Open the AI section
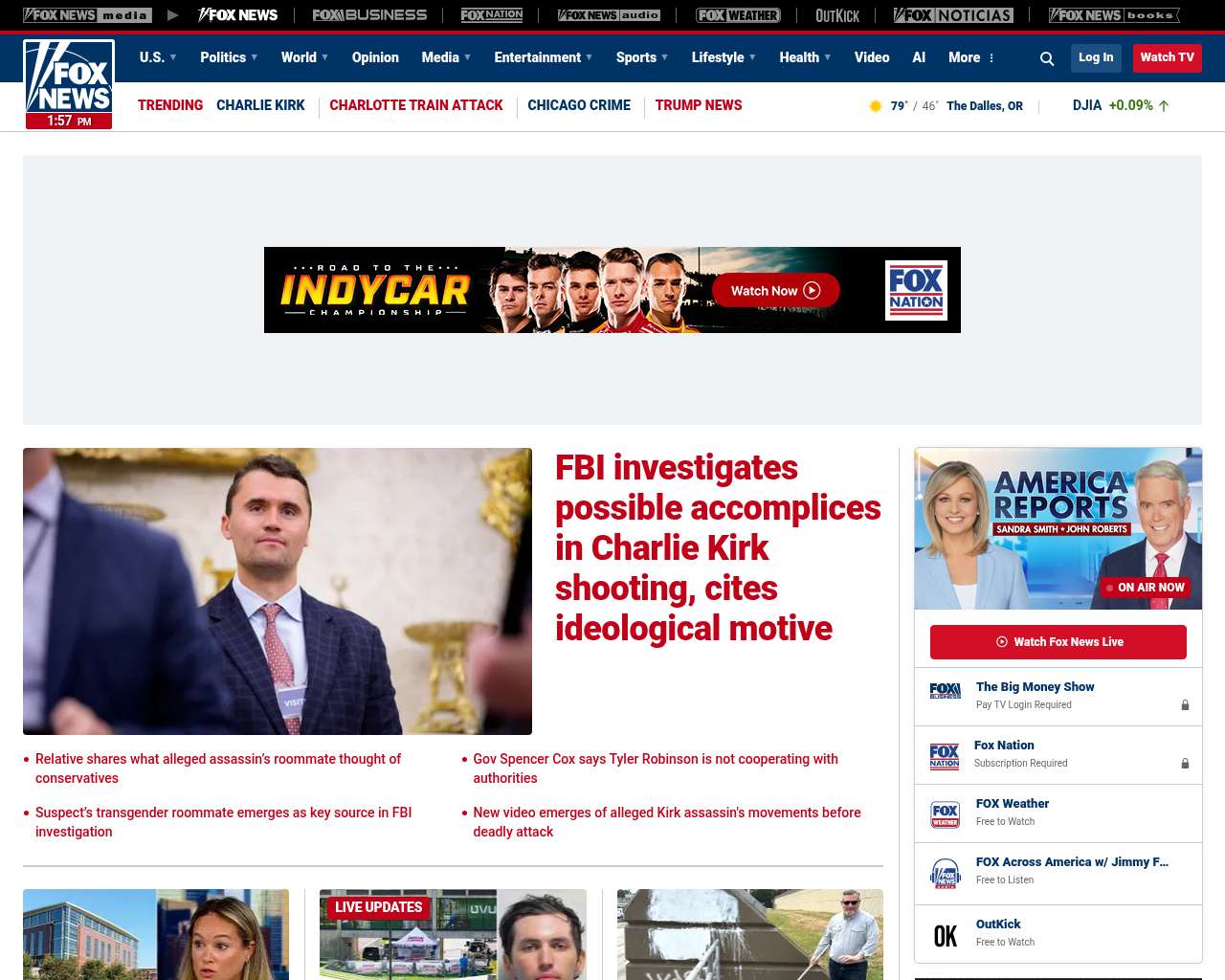The width and height of the screenshot is (1225, 980). (x=919, y=57)
